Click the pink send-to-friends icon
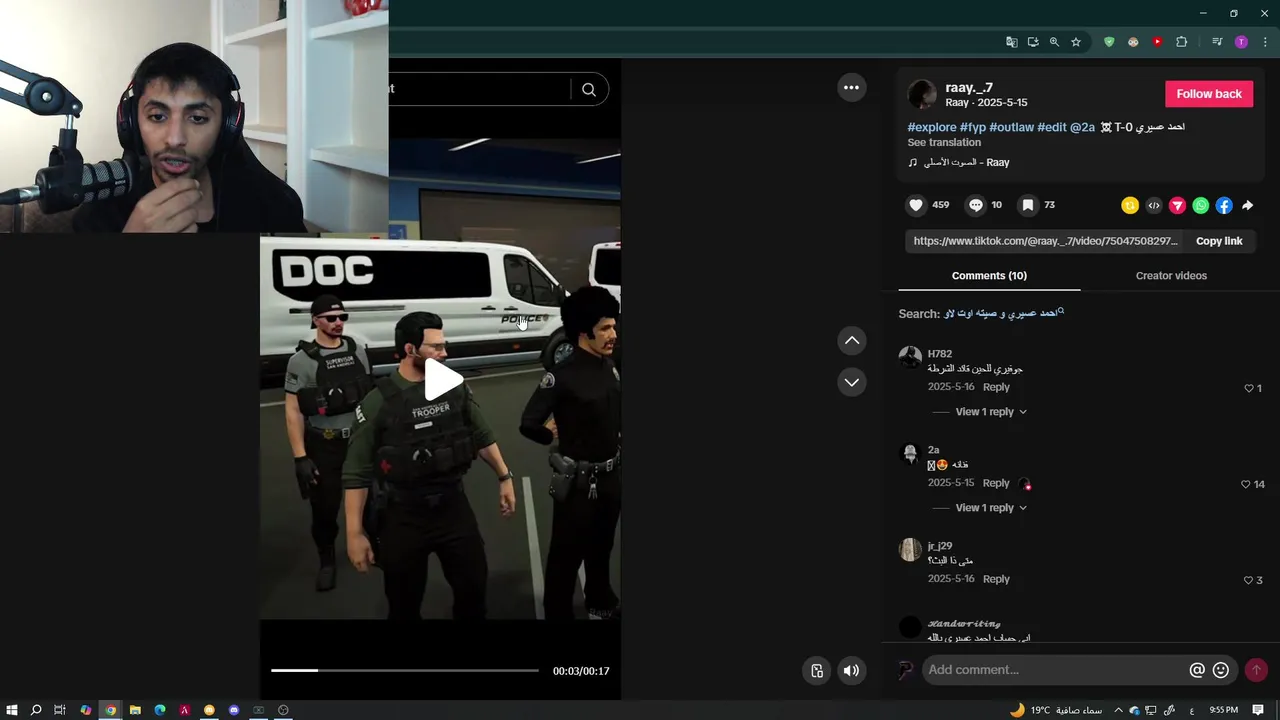This screenshot has height=720, width=1280. pyautogui.click(x=1177, y=205)
